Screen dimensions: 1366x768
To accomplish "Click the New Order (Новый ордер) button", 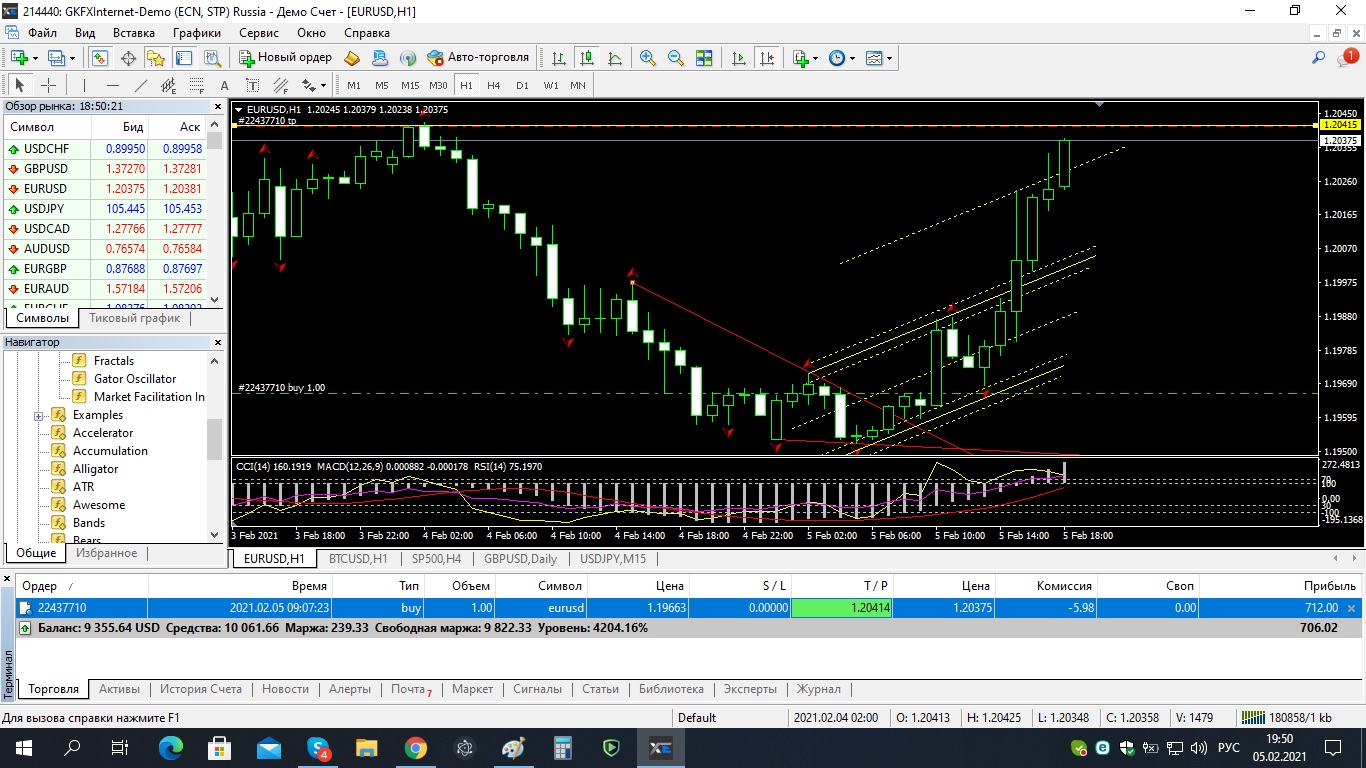I will tap(286, 58).
